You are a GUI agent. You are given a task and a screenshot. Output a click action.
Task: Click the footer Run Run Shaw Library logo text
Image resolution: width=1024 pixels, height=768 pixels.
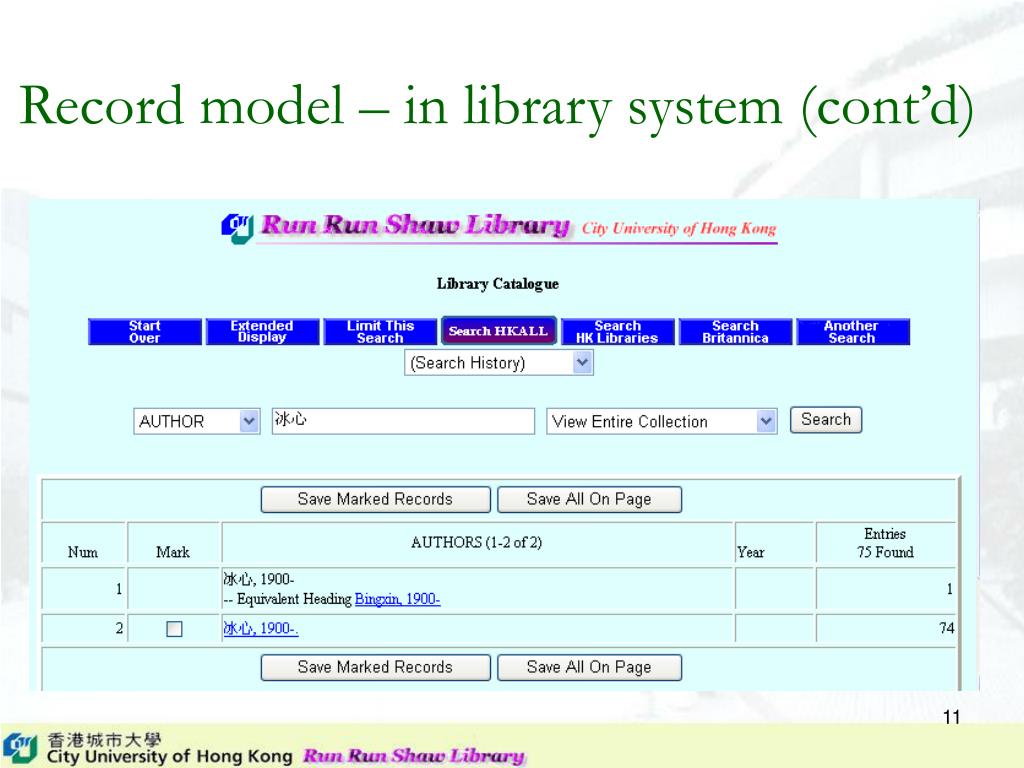pyautogui.click(x=414, y=756)
